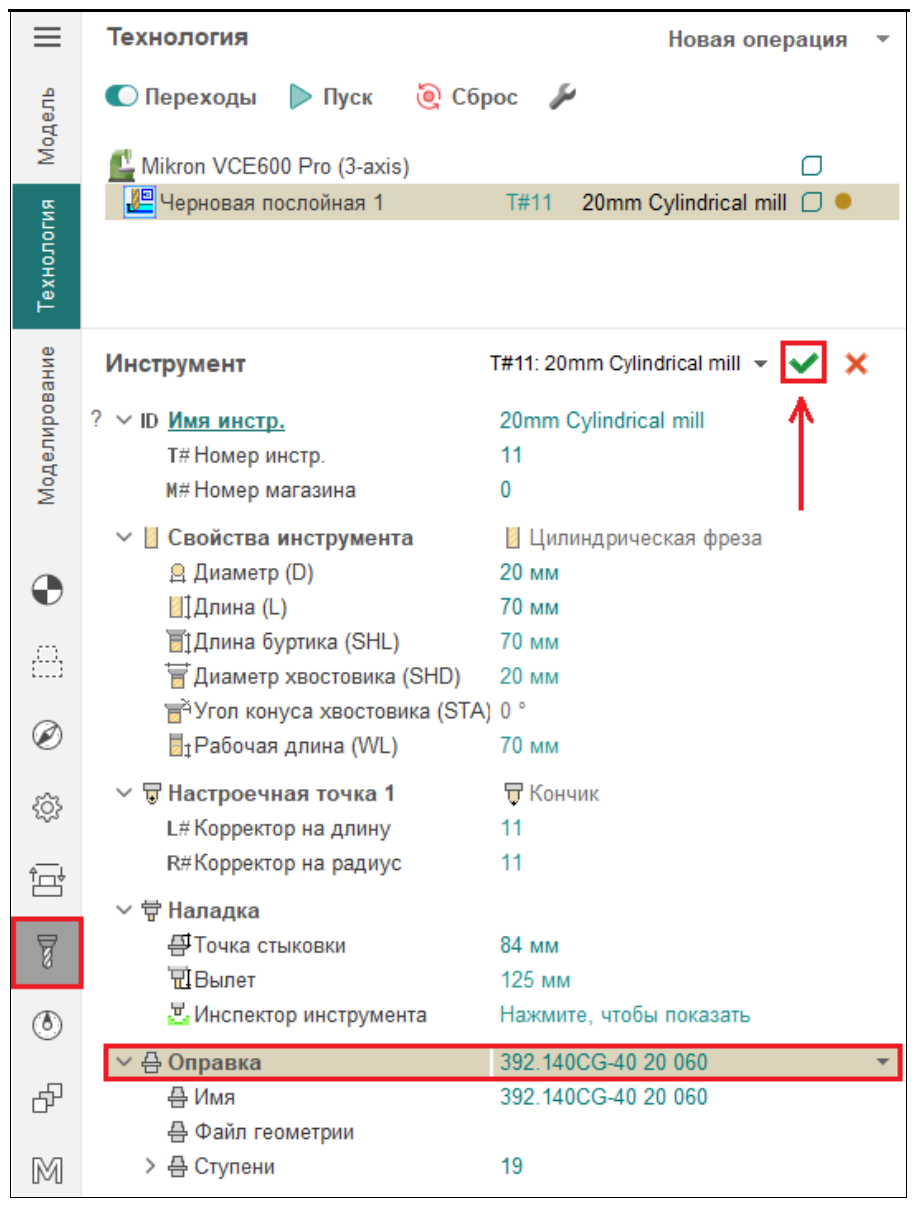Click the green checkmark to confirm tool
This screenshot has height=1207, width=914.
[x=802, y=364]
